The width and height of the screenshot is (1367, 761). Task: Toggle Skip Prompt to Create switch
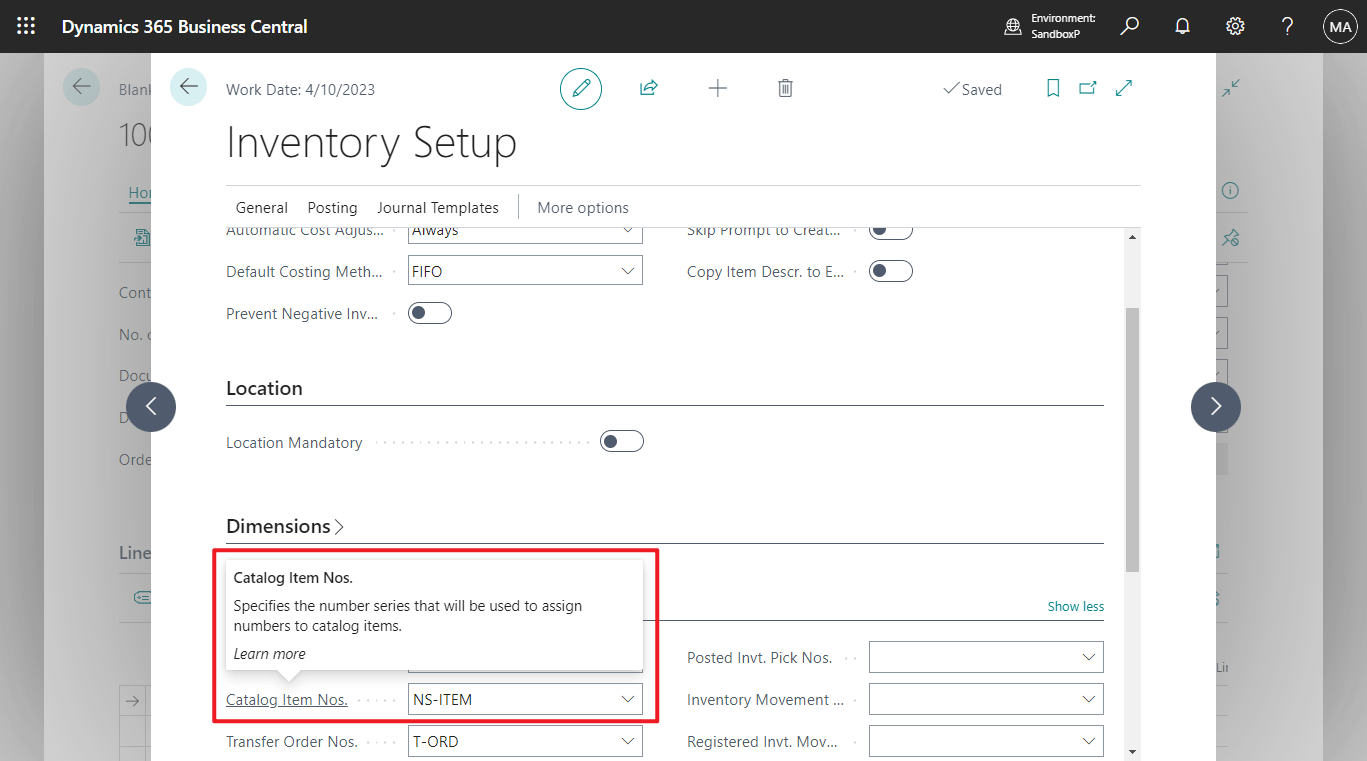[891, 232]
